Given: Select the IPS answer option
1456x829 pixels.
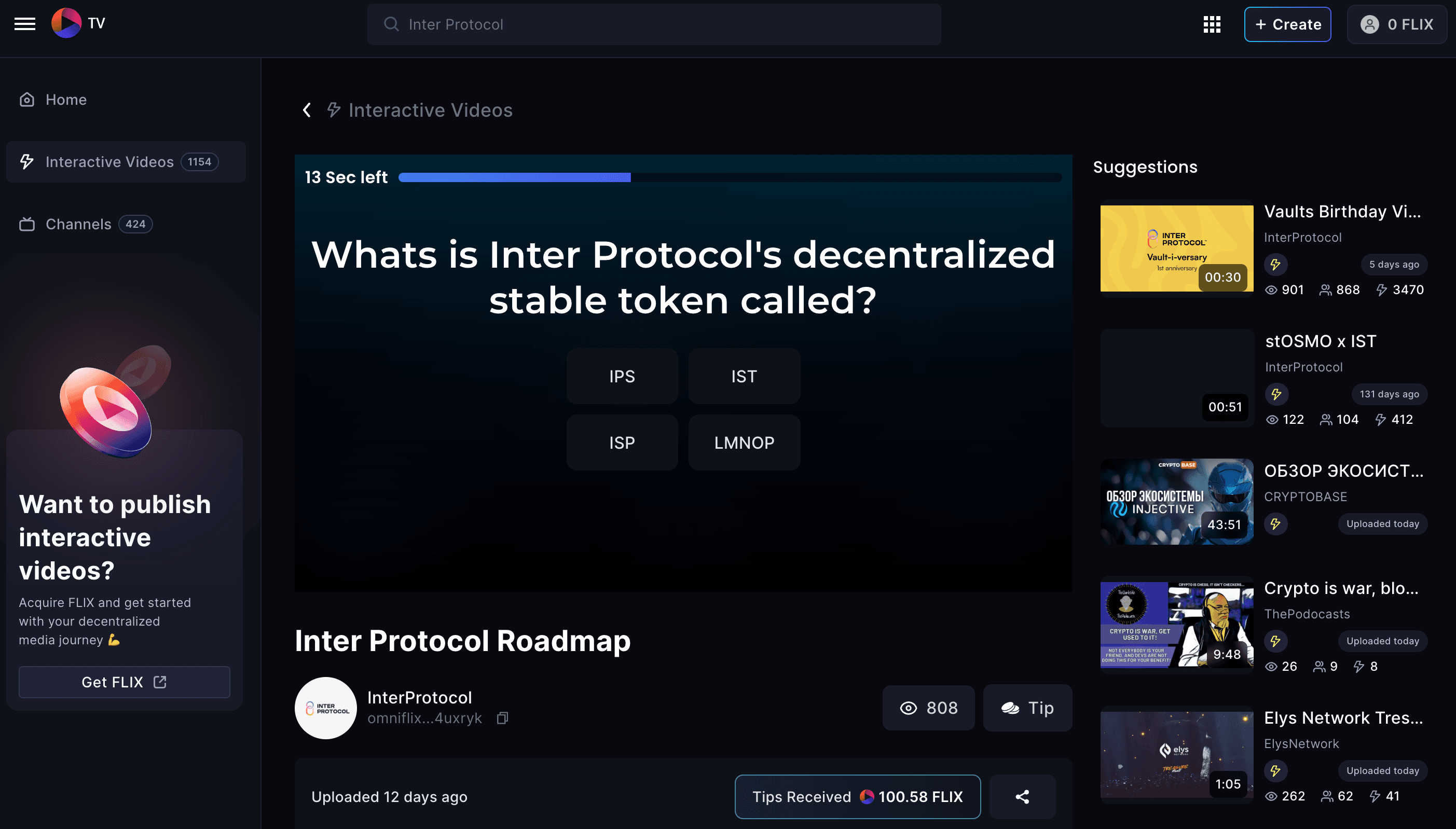Looking at the screenshot, I should point(622,376).
